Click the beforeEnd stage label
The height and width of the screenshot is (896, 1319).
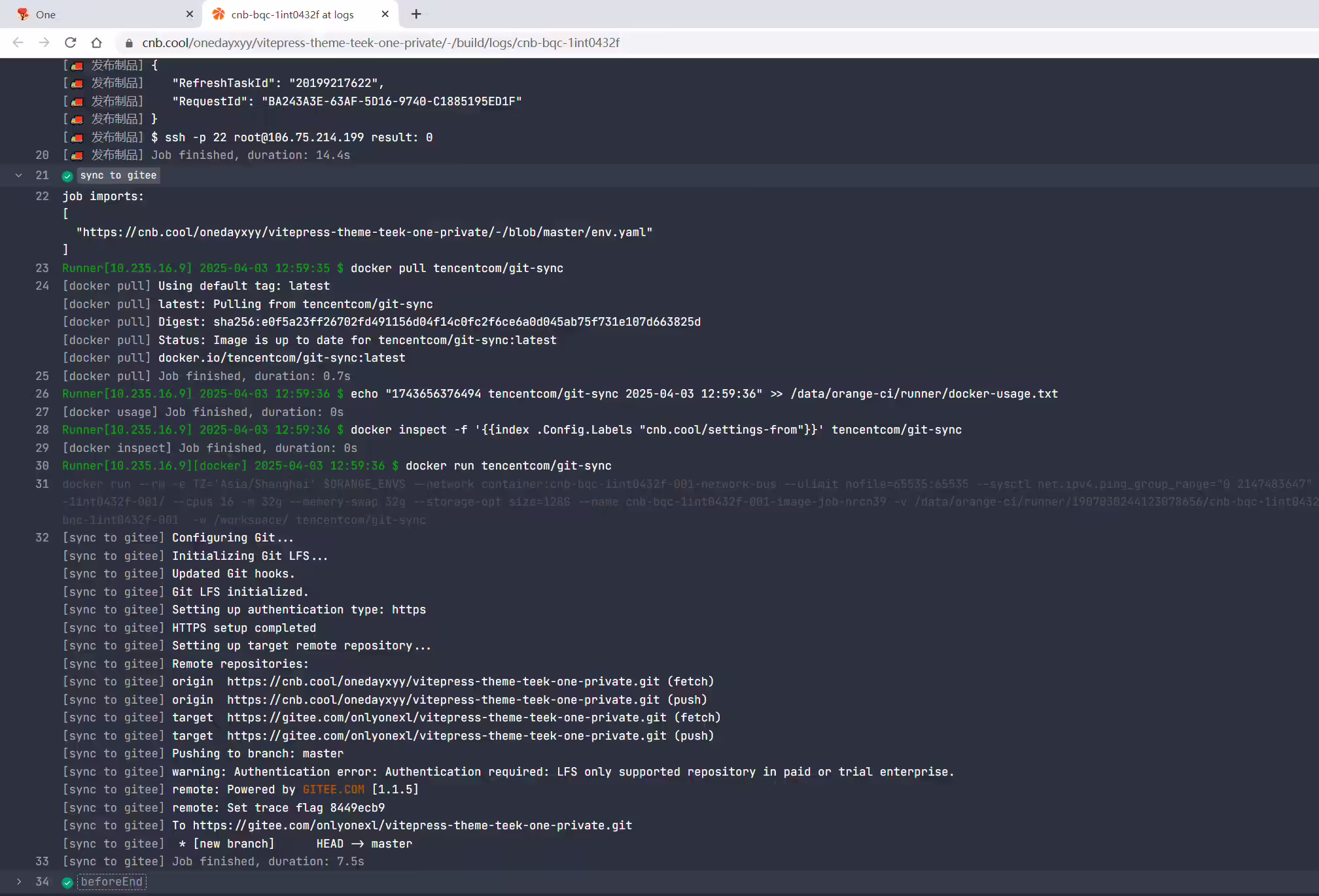point(112,882)
